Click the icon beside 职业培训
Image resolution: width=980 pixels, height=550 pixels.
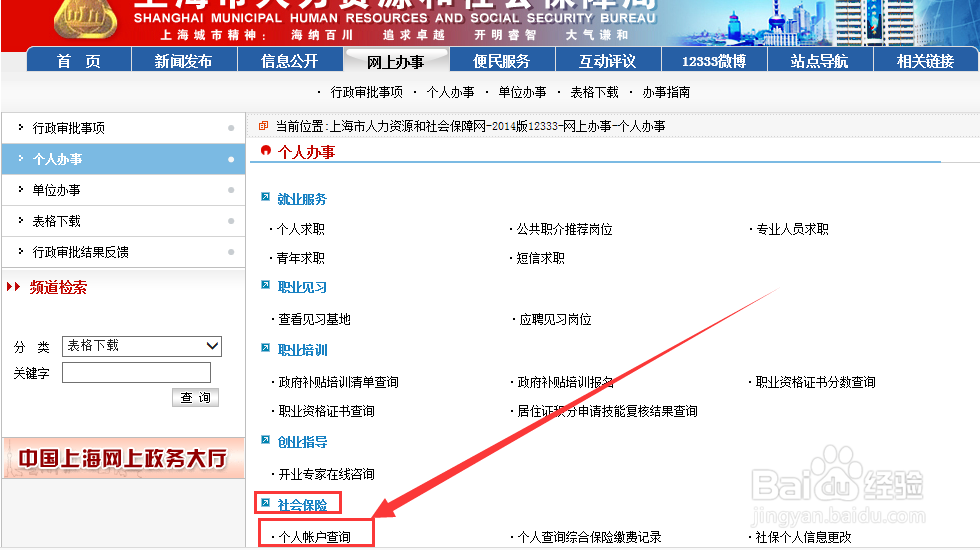click(x=266, y=348)
